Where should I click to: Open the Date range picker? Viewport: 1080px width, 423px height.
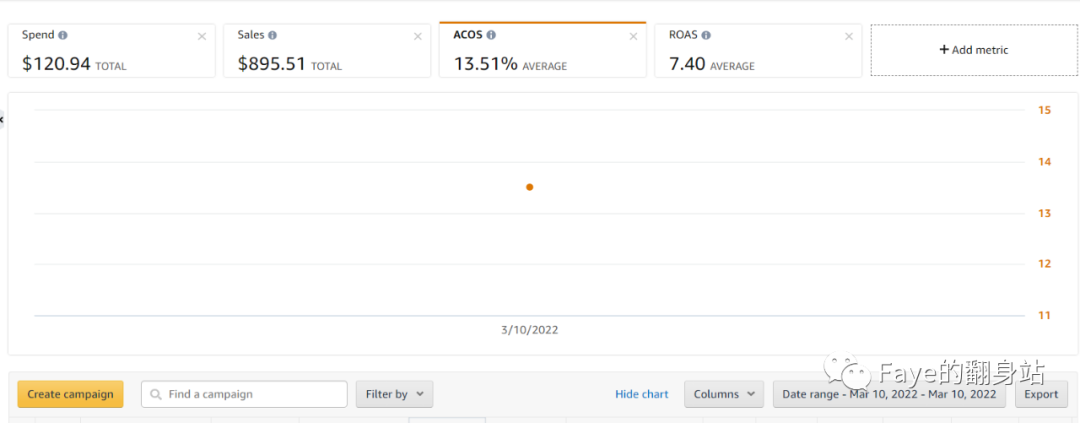[x=889, y=394]
